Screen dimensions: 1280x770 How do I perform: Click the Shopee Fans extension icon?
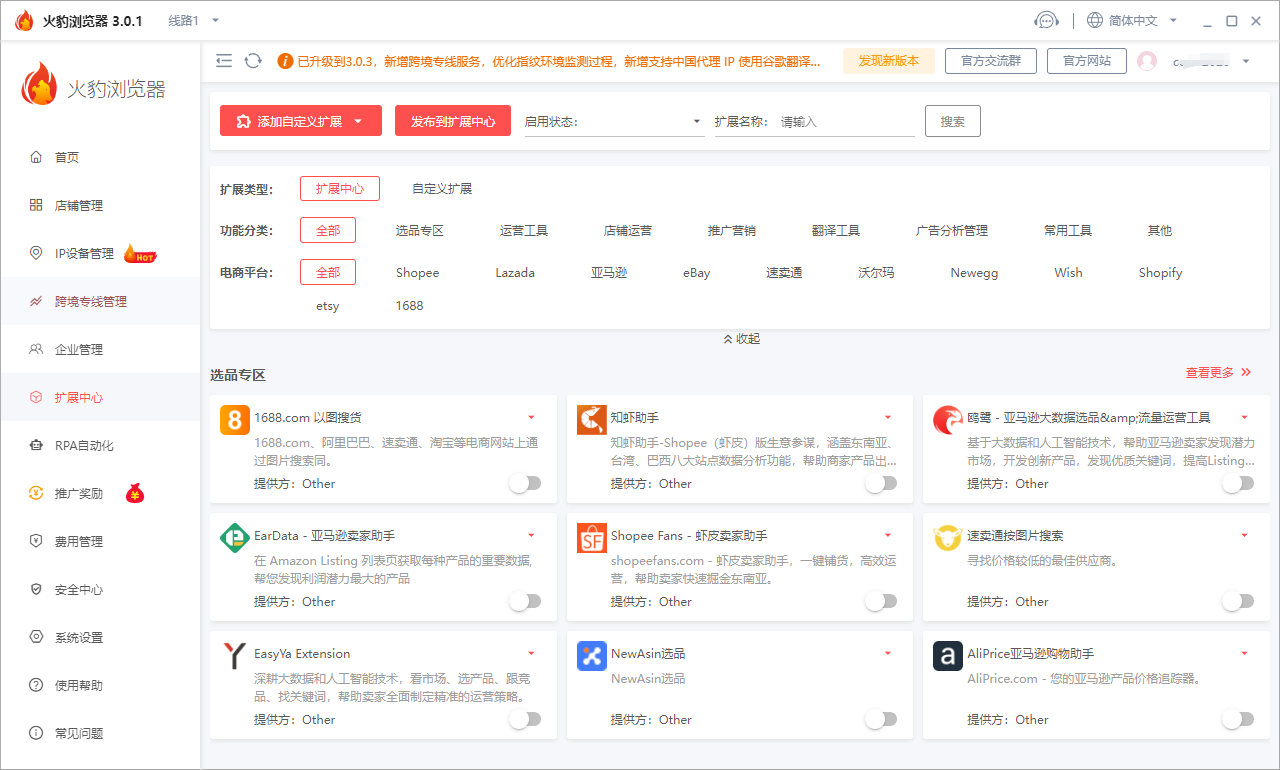pyautogui.click(x=591, y=538)
